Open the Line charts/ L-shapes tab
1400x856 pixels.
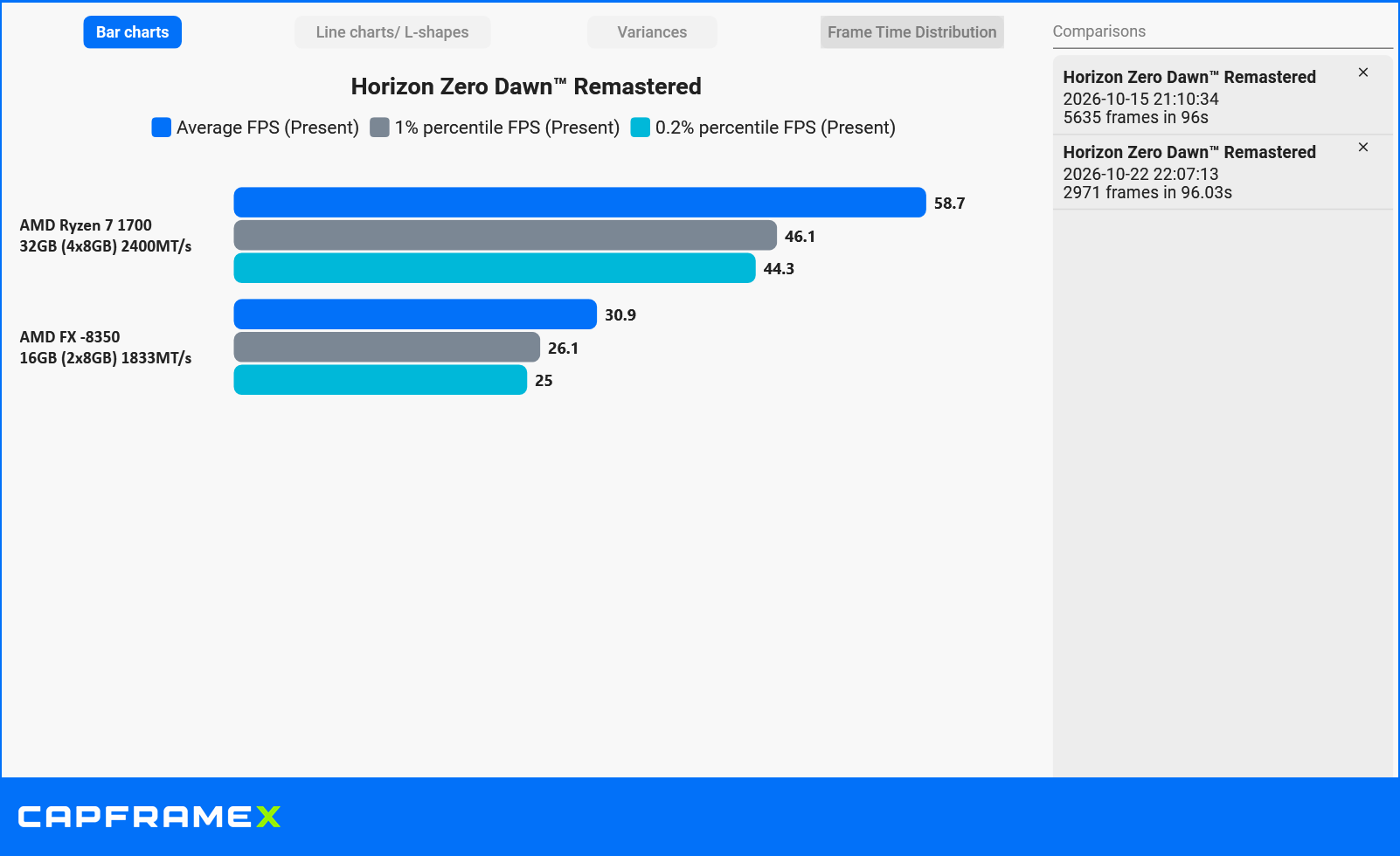coord(392,32)
